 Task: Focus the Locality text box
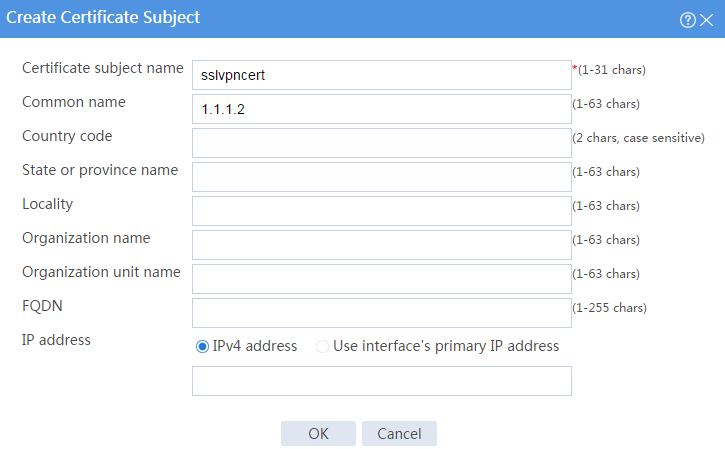point(381,211)
